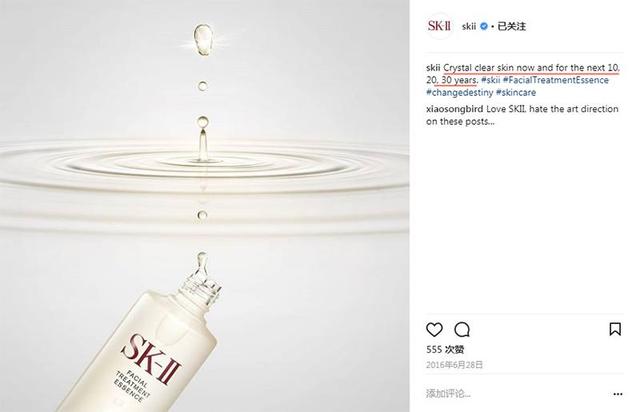Toggle the 已关注 following button
The image size is (640, 412).
click(511, 26)
